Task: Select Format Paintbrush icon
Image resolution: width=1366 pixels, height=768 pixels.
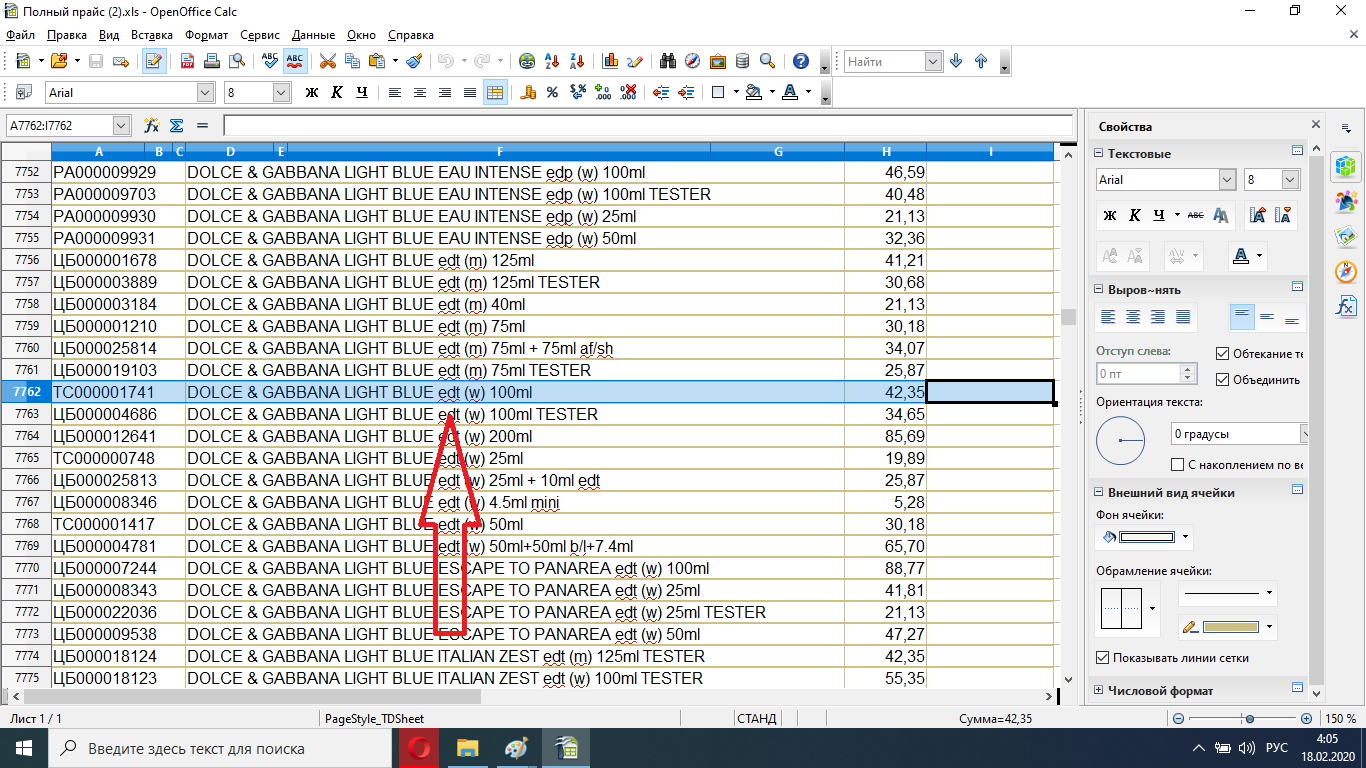Action: click(414, 61)
